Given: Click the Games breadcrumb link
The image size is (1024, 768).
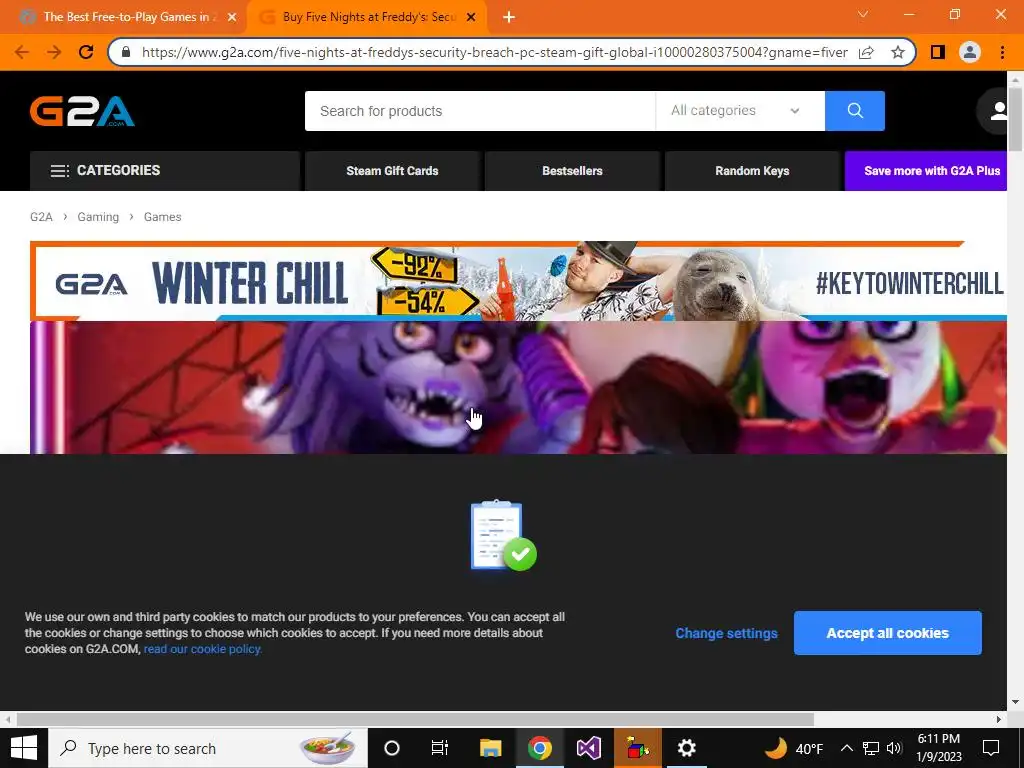Looking at the screenshot, I should coord(163,217).
